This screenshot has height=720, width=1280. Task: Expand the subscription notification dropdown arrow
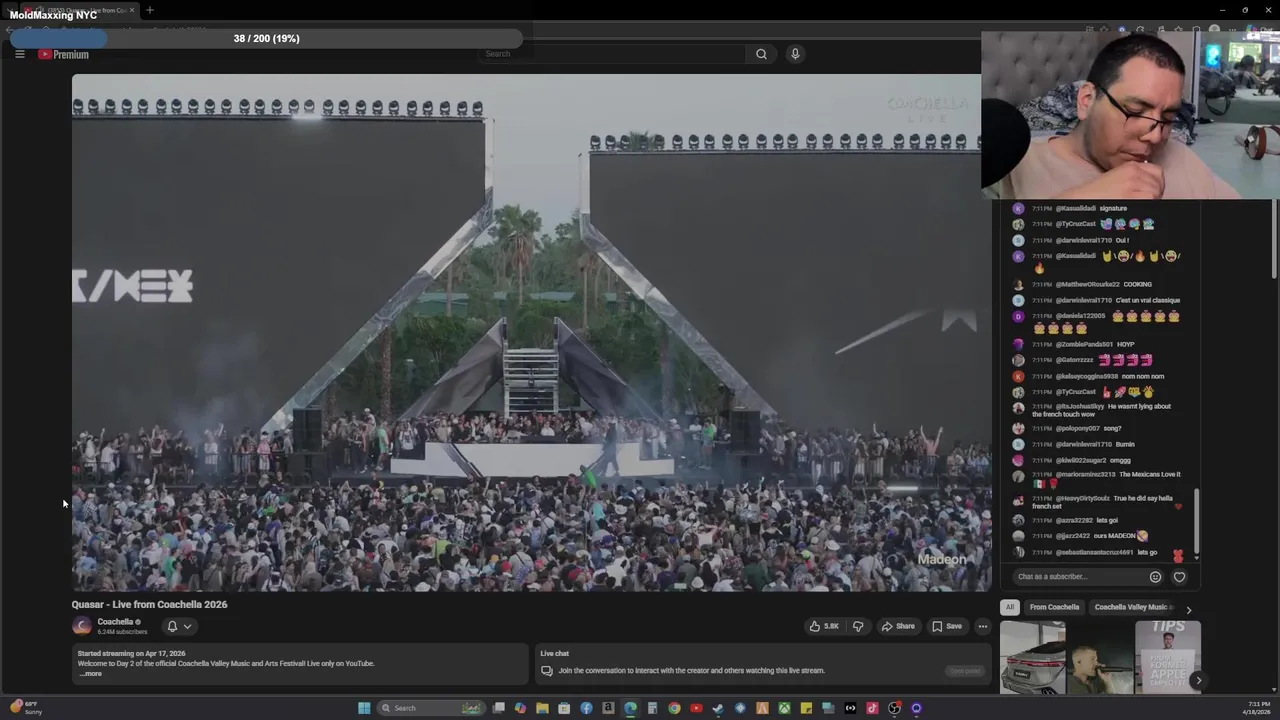point(187,626)
